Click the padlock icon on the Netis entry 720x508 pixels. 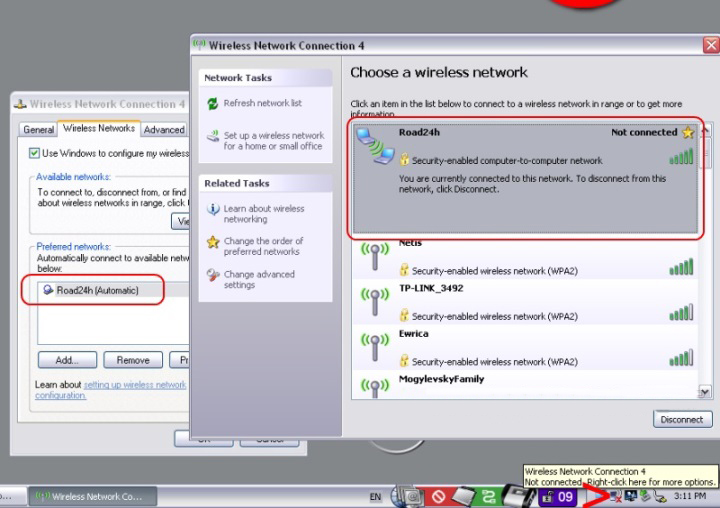coord(404,270)
